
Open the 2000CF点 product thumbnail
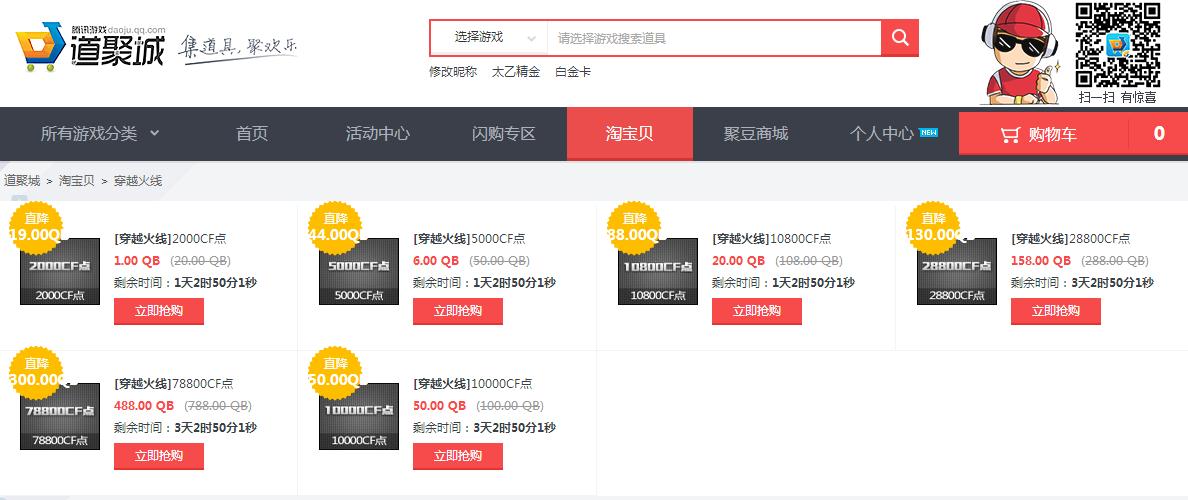click(x=60, y=271)
